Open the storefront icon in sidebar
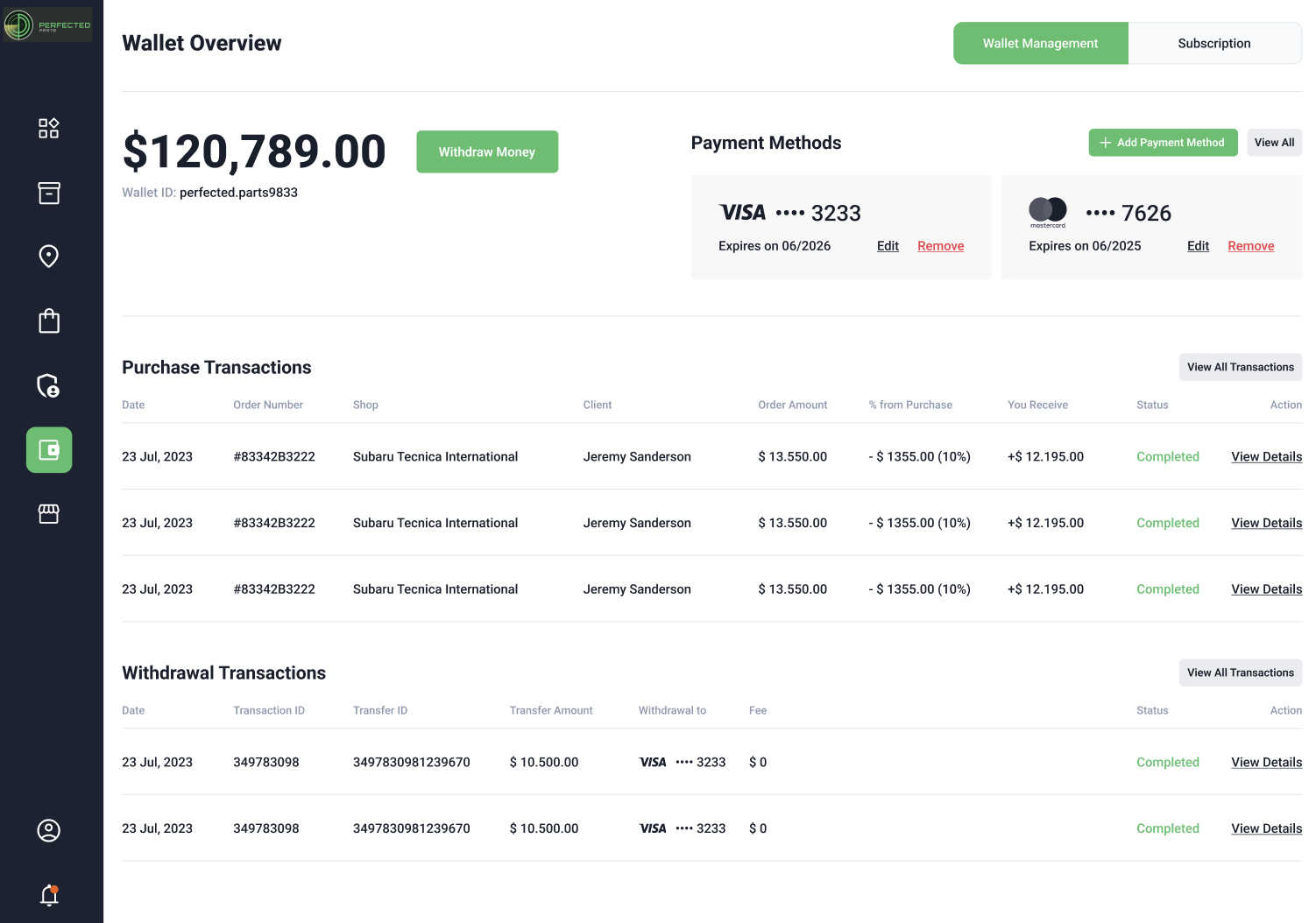This screenshot has height=923, width=1316. point(49,514)
